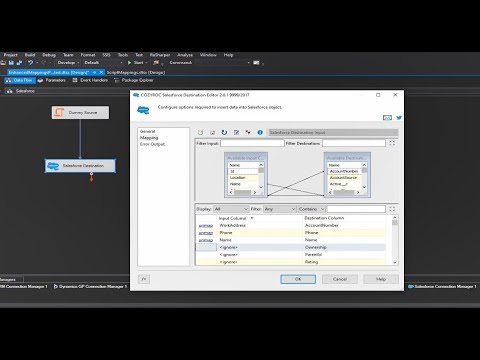Click the filter text box next to Contains
Viewport: 480px width, 360px height.
[356, 209]
